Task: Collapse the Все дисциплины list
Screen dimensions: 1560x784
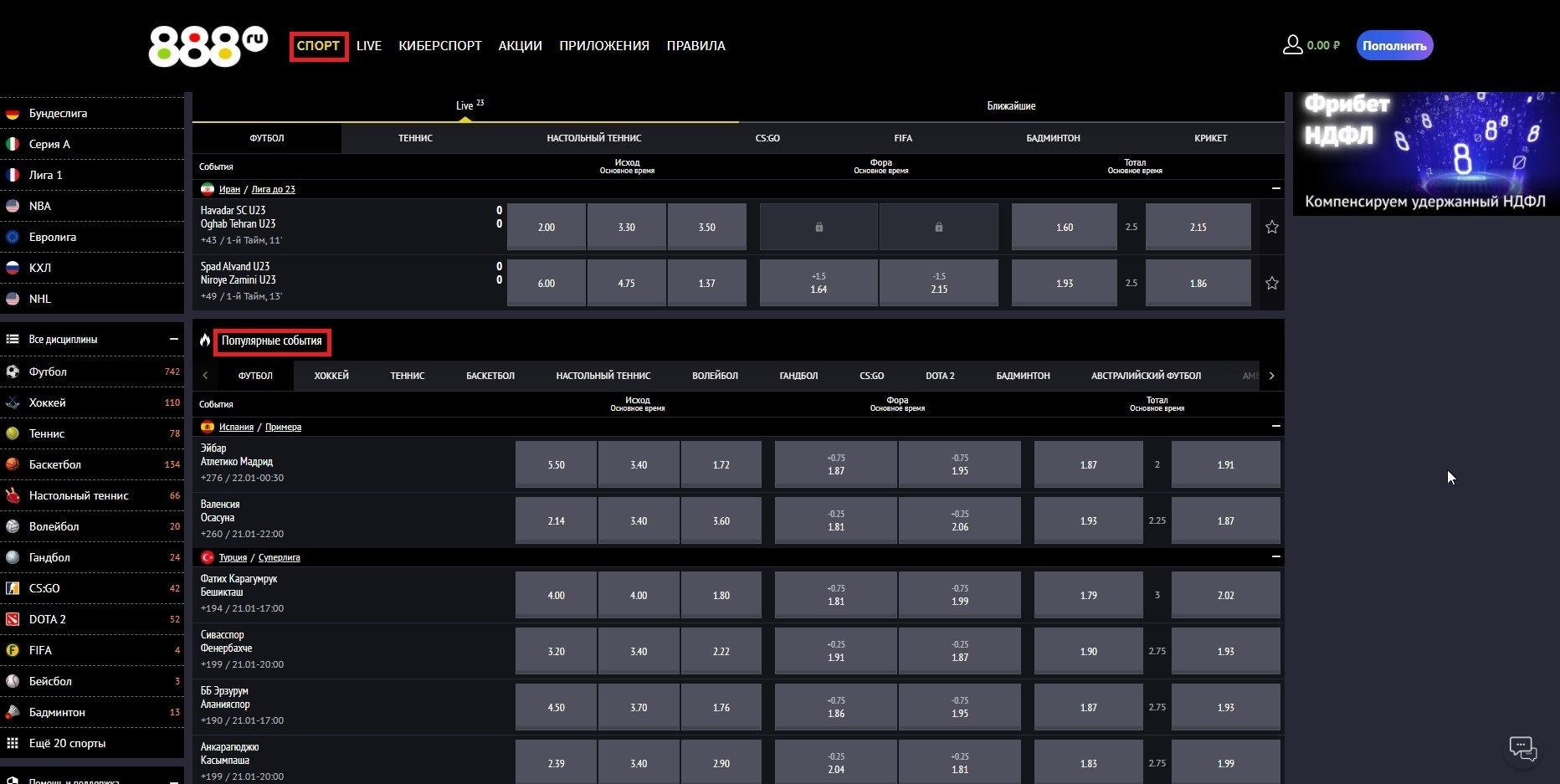Action: click(174, 339)
